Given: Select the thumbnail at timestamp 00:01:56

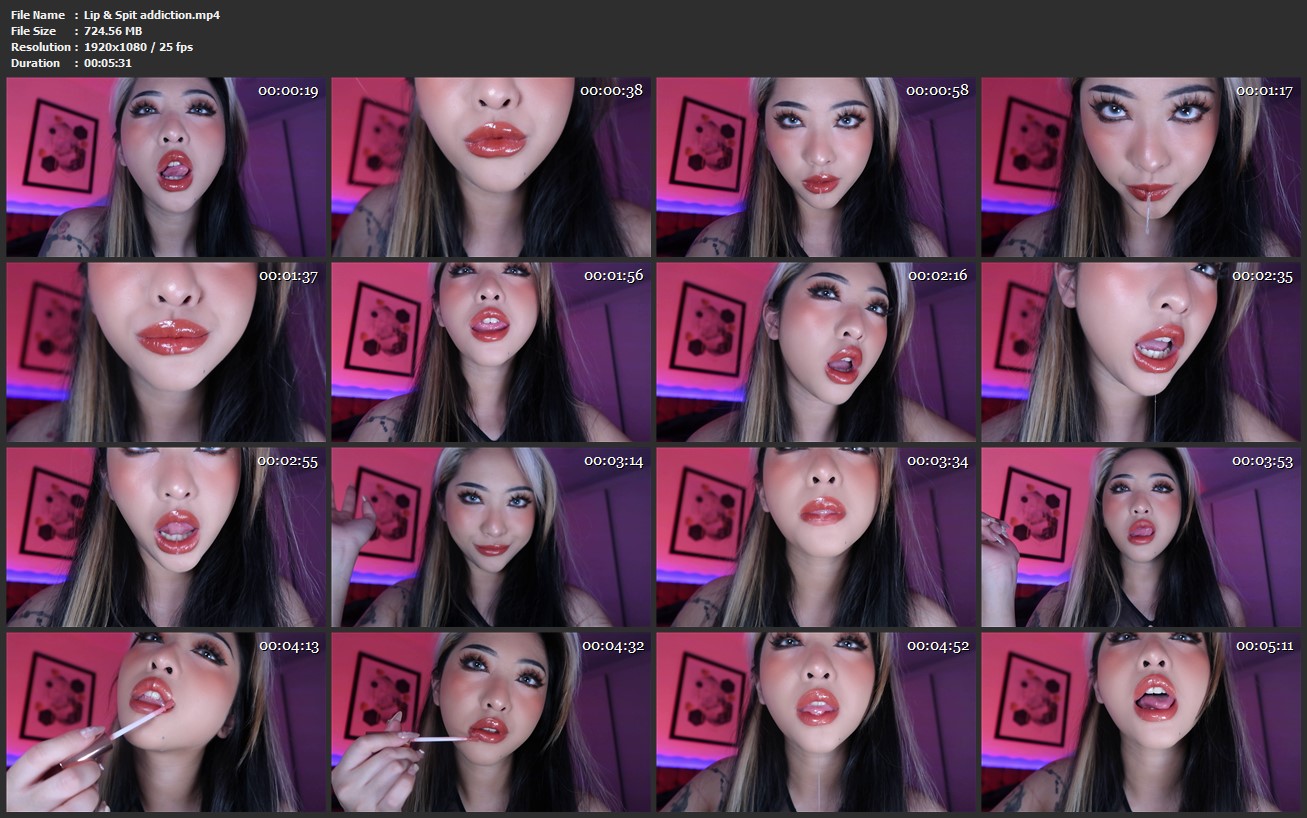Looking at the screenshot, I should pos(491,352).
